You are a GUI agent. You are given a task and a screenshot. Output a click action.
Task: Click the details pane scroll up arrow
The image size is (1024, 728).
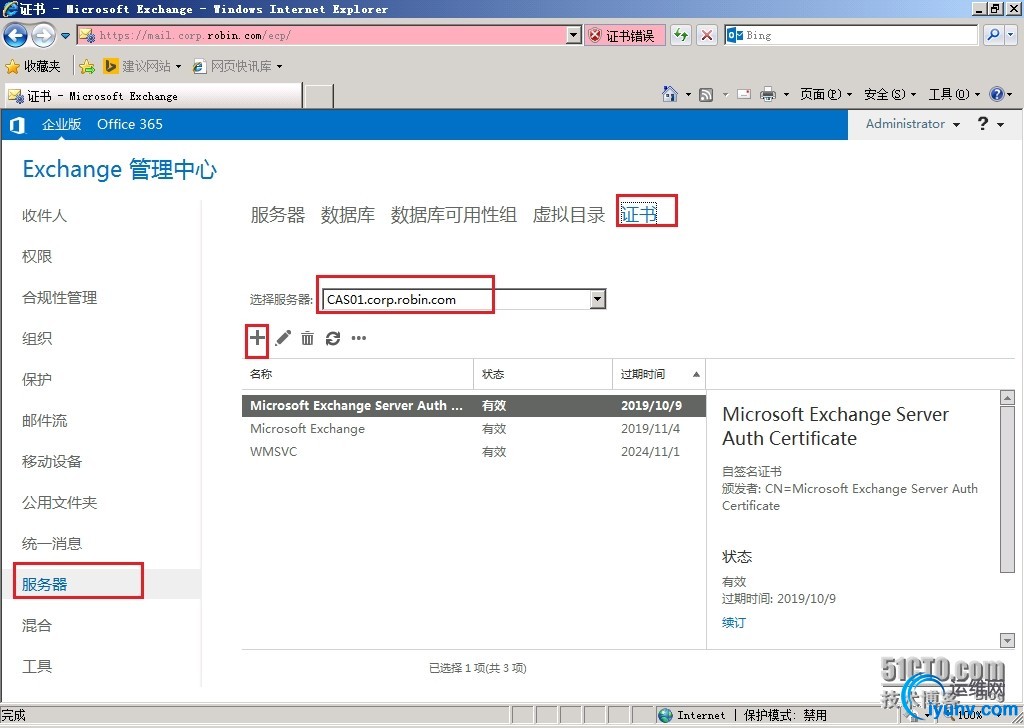click(x=1007, y=397)
